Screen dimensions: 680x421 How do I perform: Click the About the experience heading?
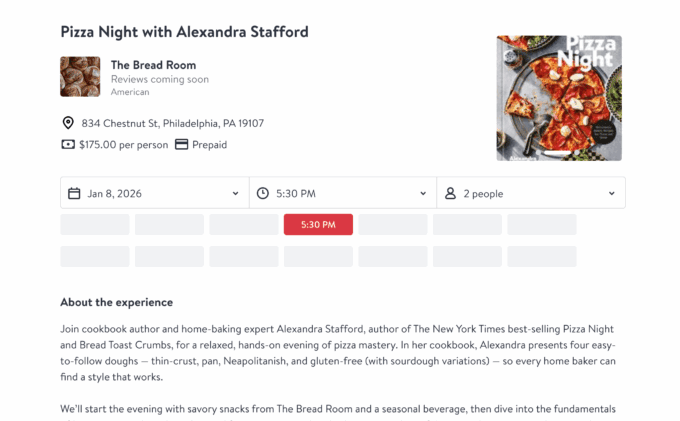pyautogui.click(x=116, y=302)
